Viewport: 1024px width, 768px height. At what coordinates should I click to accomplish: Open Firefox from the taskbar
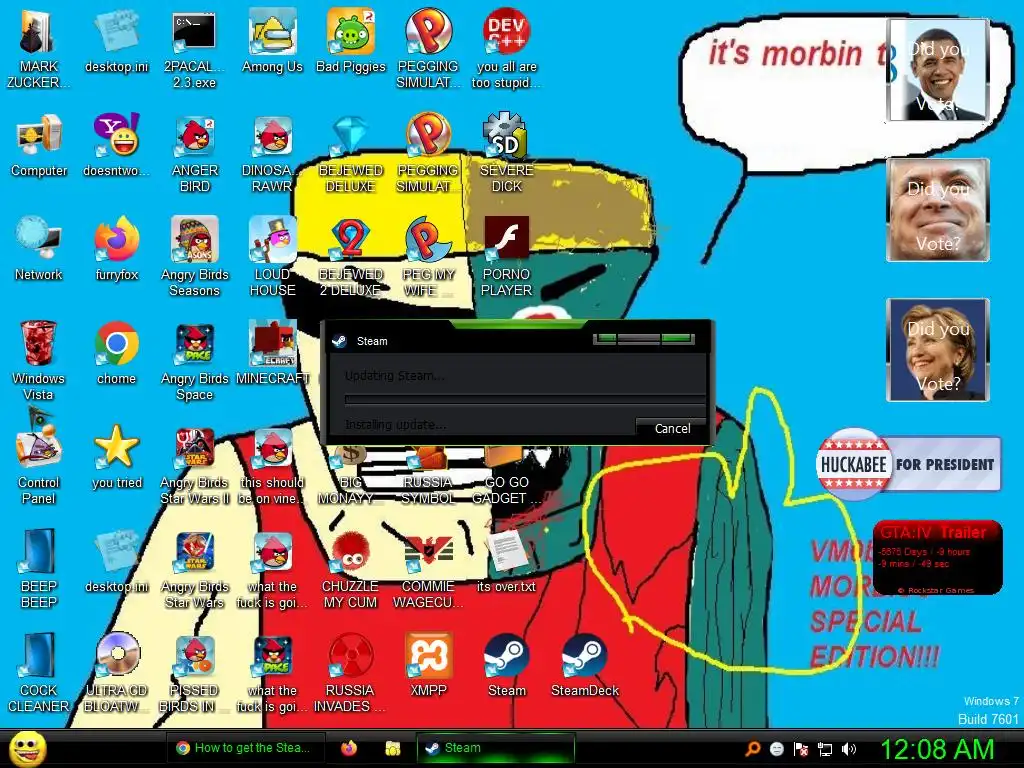(349, 748)
